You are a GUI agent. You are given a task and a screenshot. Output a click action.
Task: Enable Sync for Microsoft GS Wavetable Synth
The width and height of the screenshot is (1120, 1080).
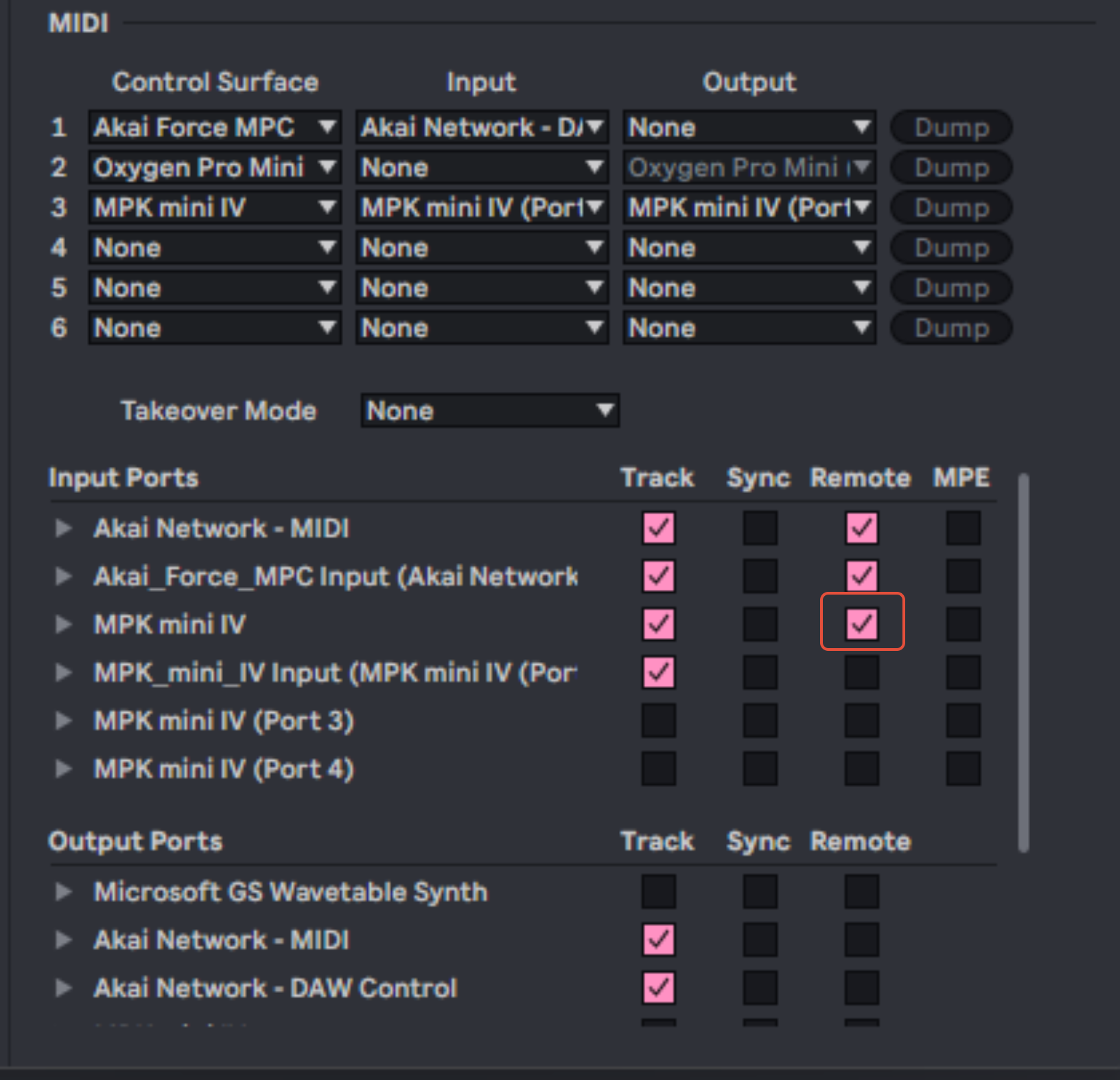(x=760, y=891)
